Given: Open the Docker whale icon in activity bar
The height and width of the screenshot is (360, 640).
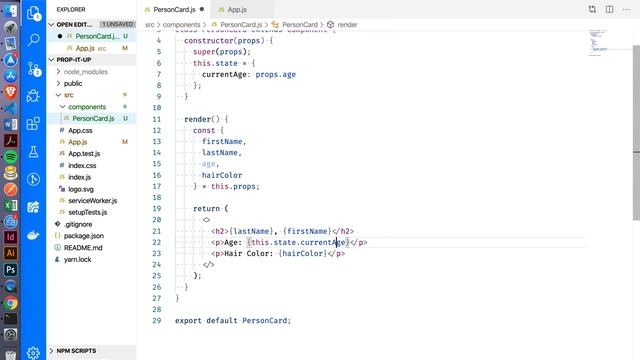Looking at the screenshot, I should click(33, 235).
